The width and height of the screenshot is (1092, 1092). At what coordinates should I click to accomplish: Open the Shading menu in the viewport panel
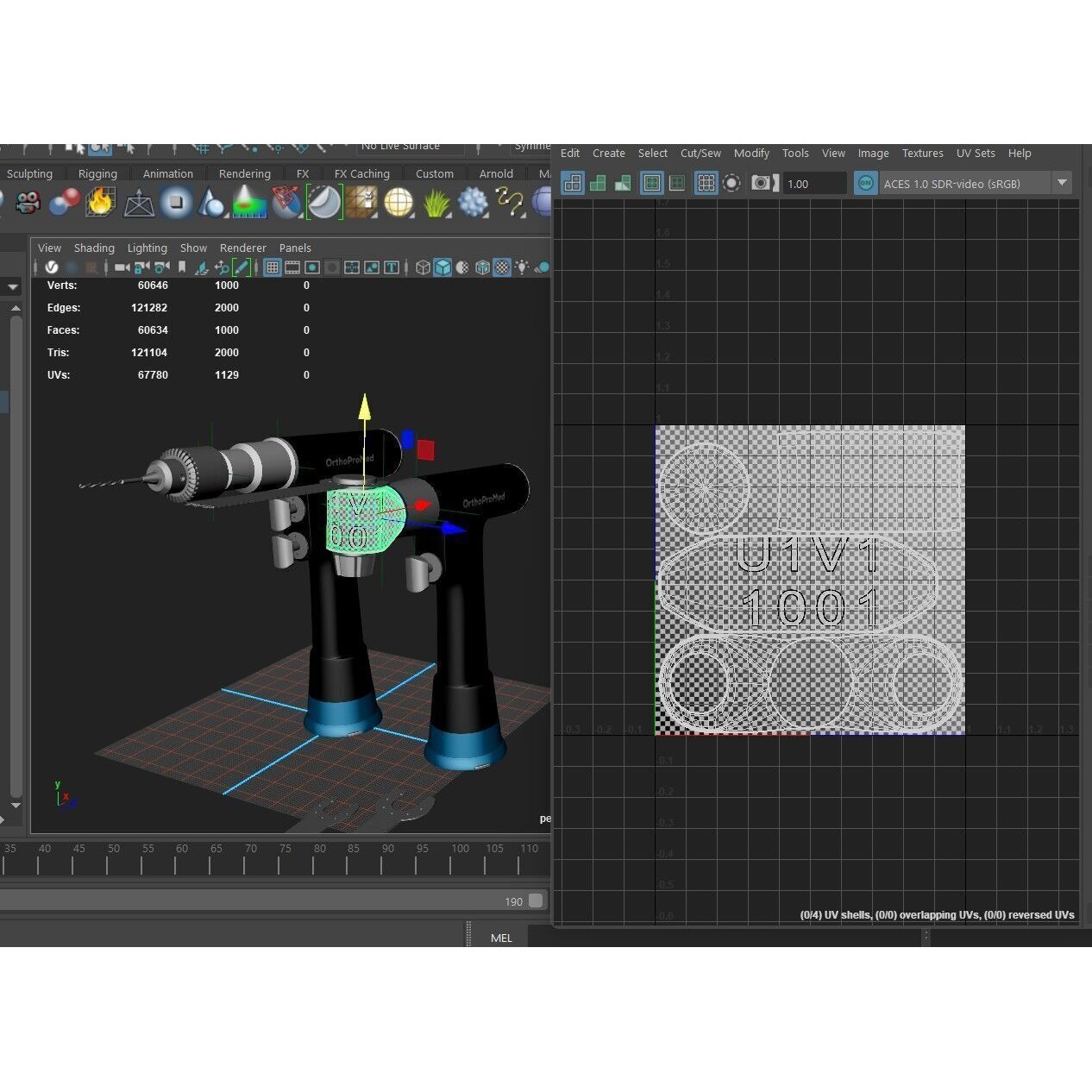click(x=94, y=248)
